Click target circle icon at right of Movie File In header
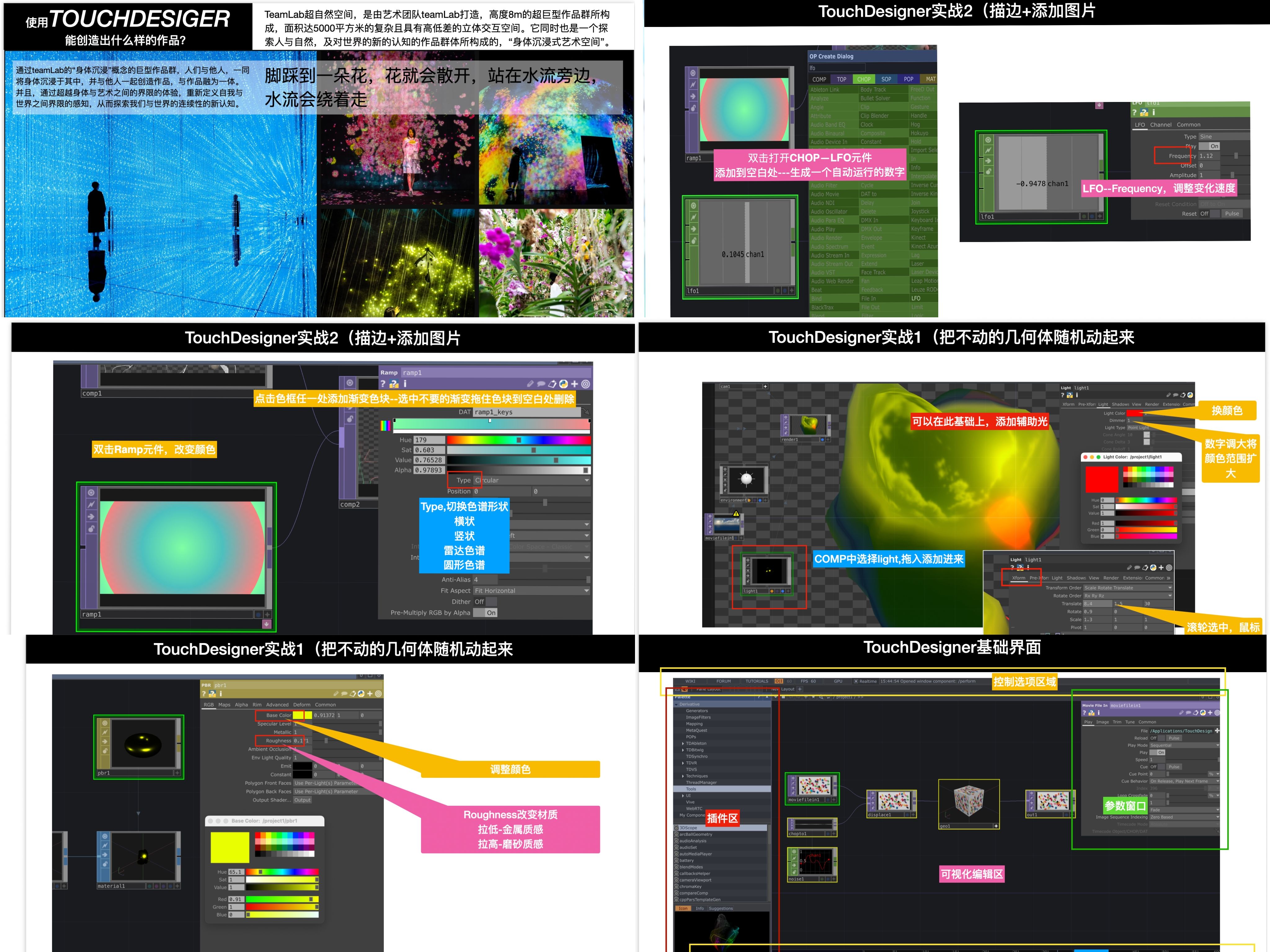This screenshot has width=1270, height=952. coord(1217,713)
